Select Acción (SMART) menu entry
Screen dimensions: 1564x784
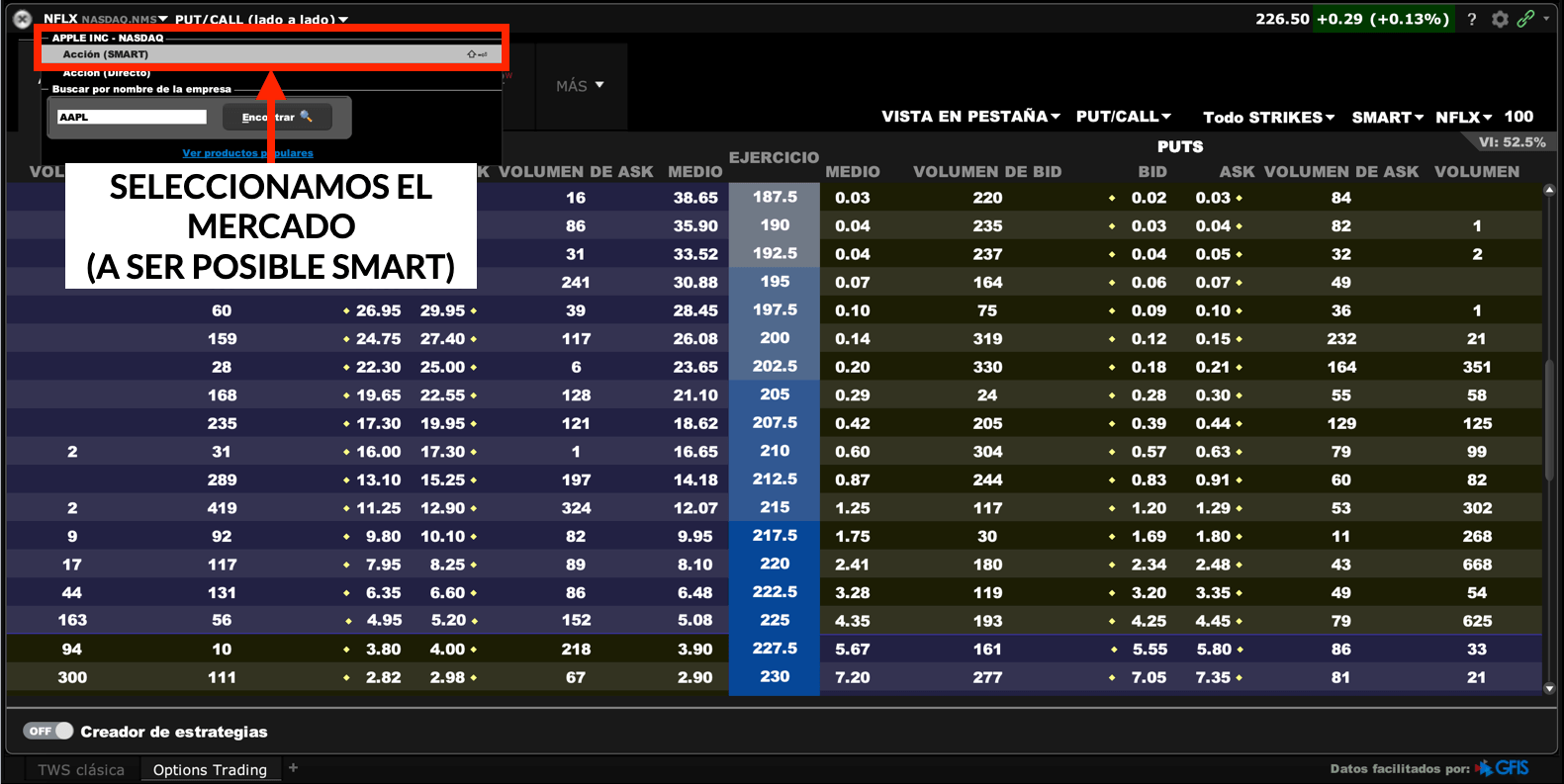272,54
